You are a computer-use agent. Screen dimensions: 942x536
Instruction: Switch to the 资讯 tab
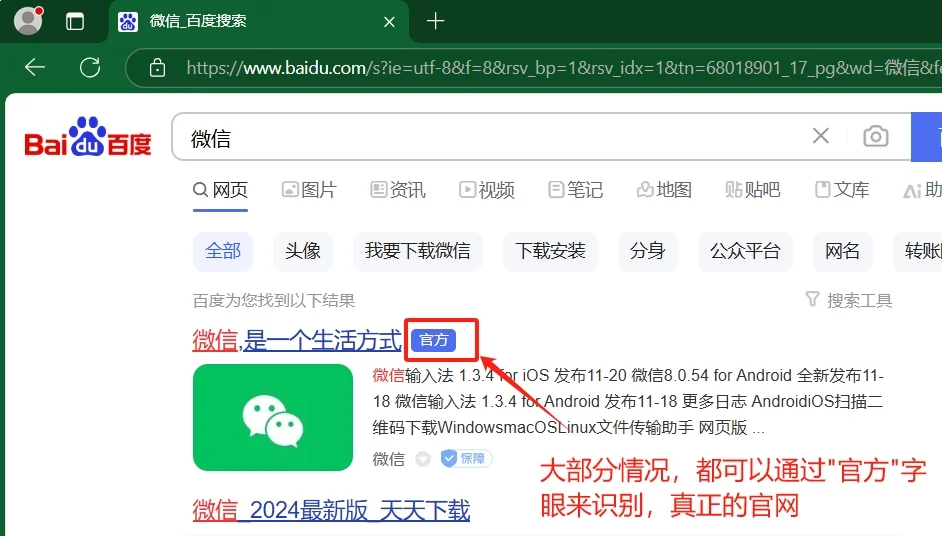point(398,190)
